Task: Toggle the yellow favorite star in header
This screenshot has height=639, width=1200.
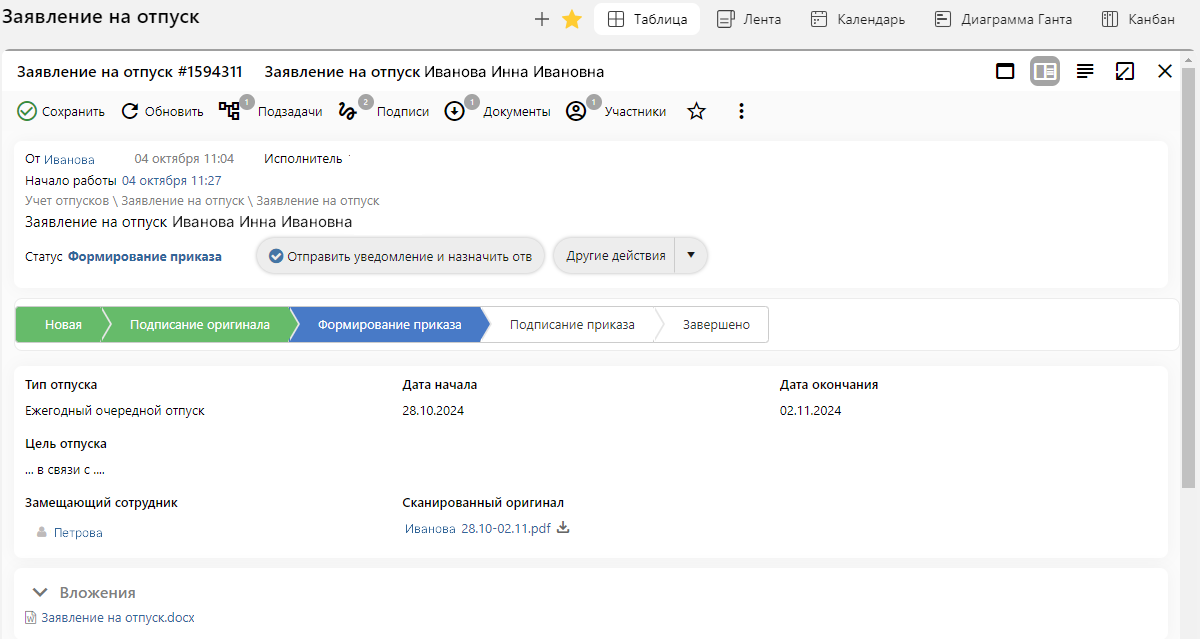Action: pyautogui.click(x=572, y=19)
